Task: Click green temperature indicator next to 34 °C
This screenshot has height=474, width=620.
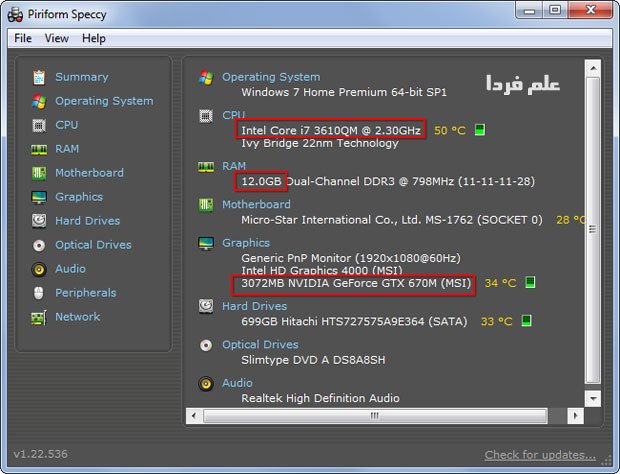Action: (530, 282)
